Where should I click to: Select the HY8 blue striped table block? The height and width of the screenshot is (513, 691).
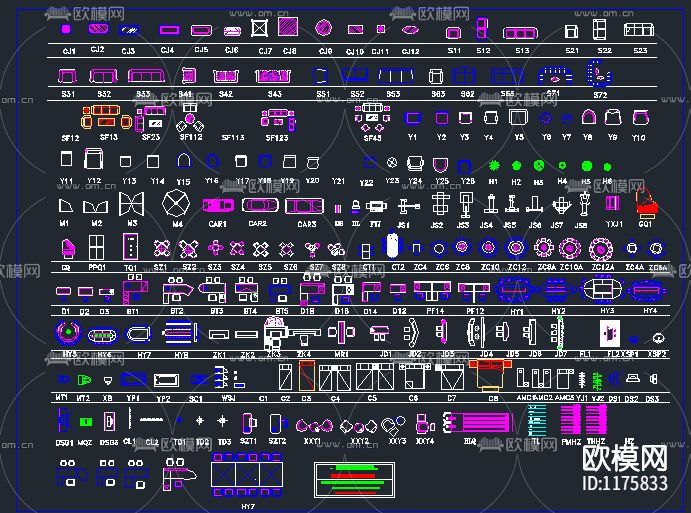pyautogui.click(x=181, y=333)
